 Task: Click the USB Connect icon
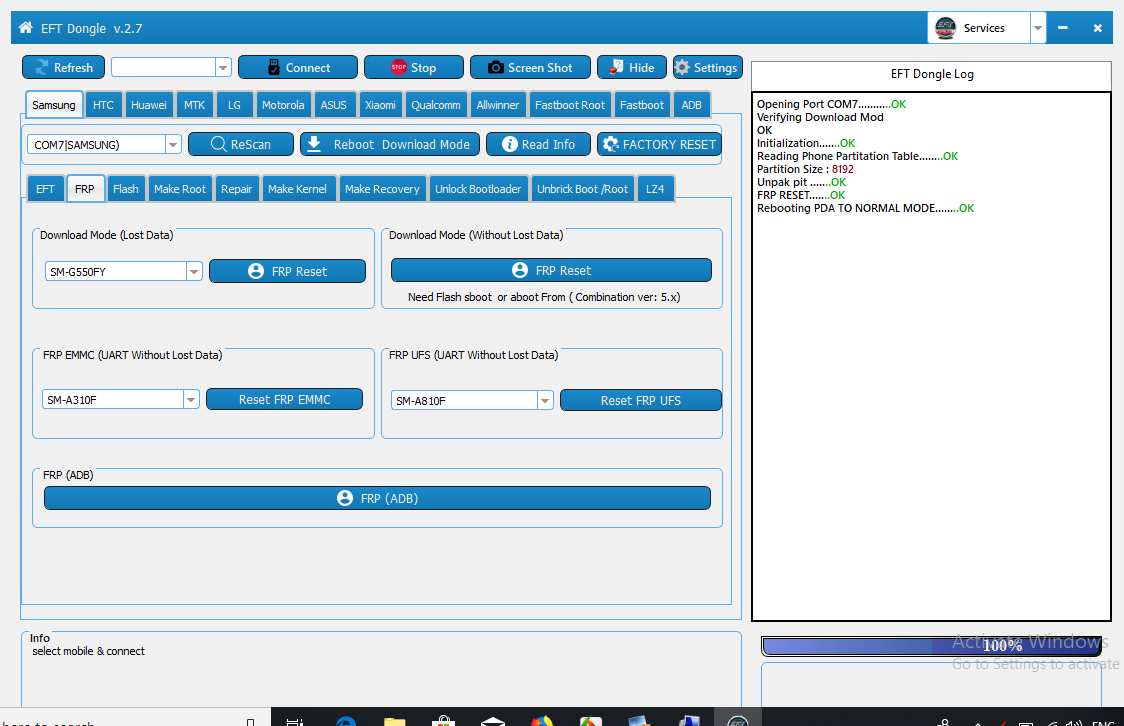tap(274, 67)
